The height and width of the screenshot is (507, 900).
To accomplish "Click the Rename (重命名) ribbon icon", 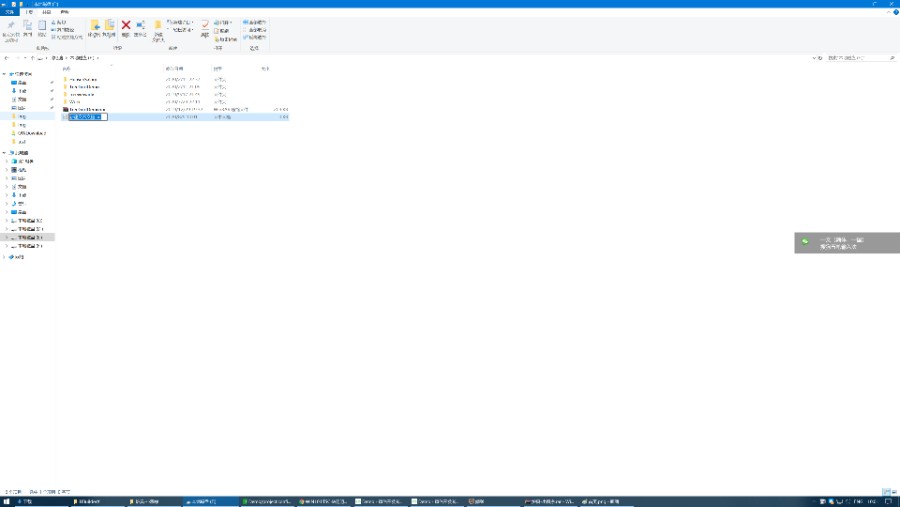I will pyautogui.click(x=140, y=27).
